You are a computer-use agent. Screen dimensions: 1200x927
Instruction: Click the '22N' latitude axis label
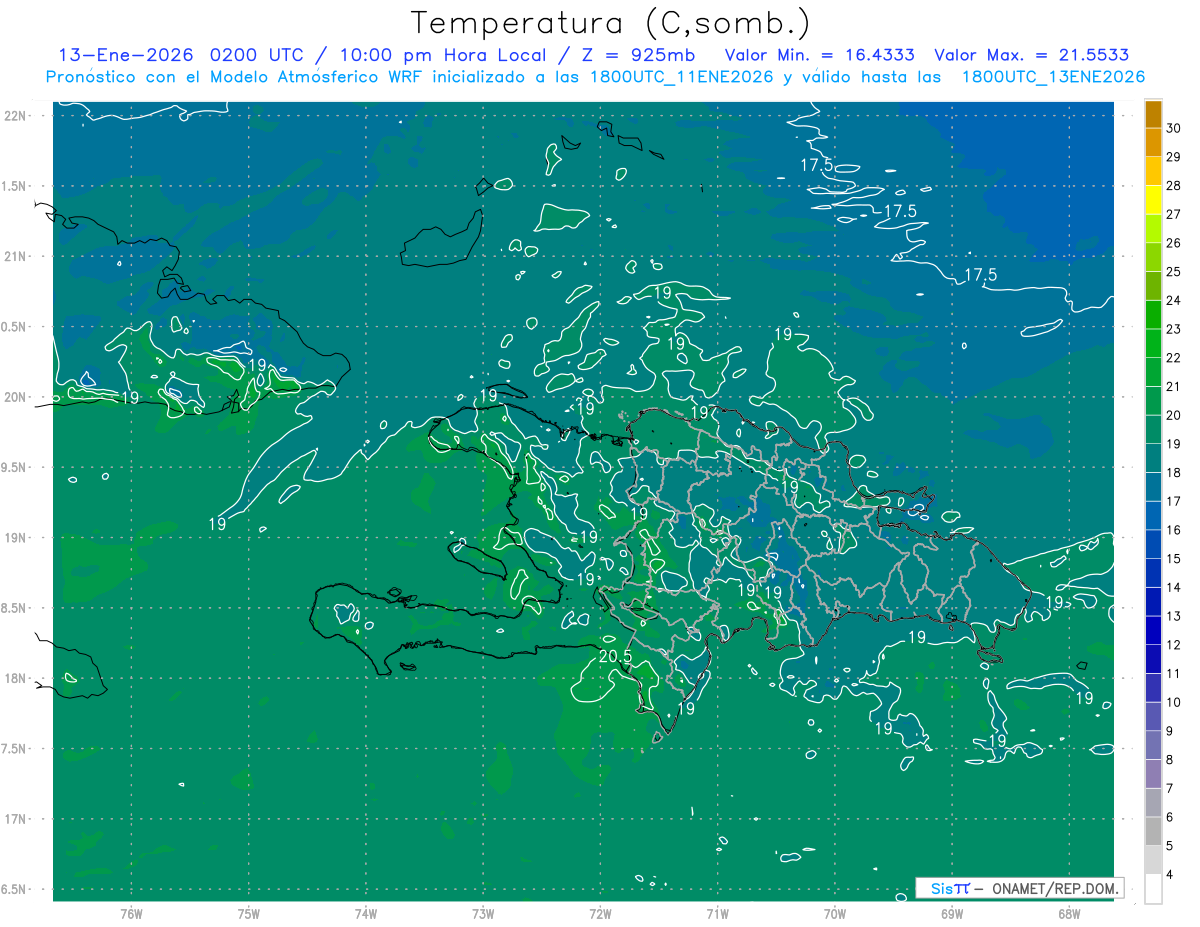[16, 116]
